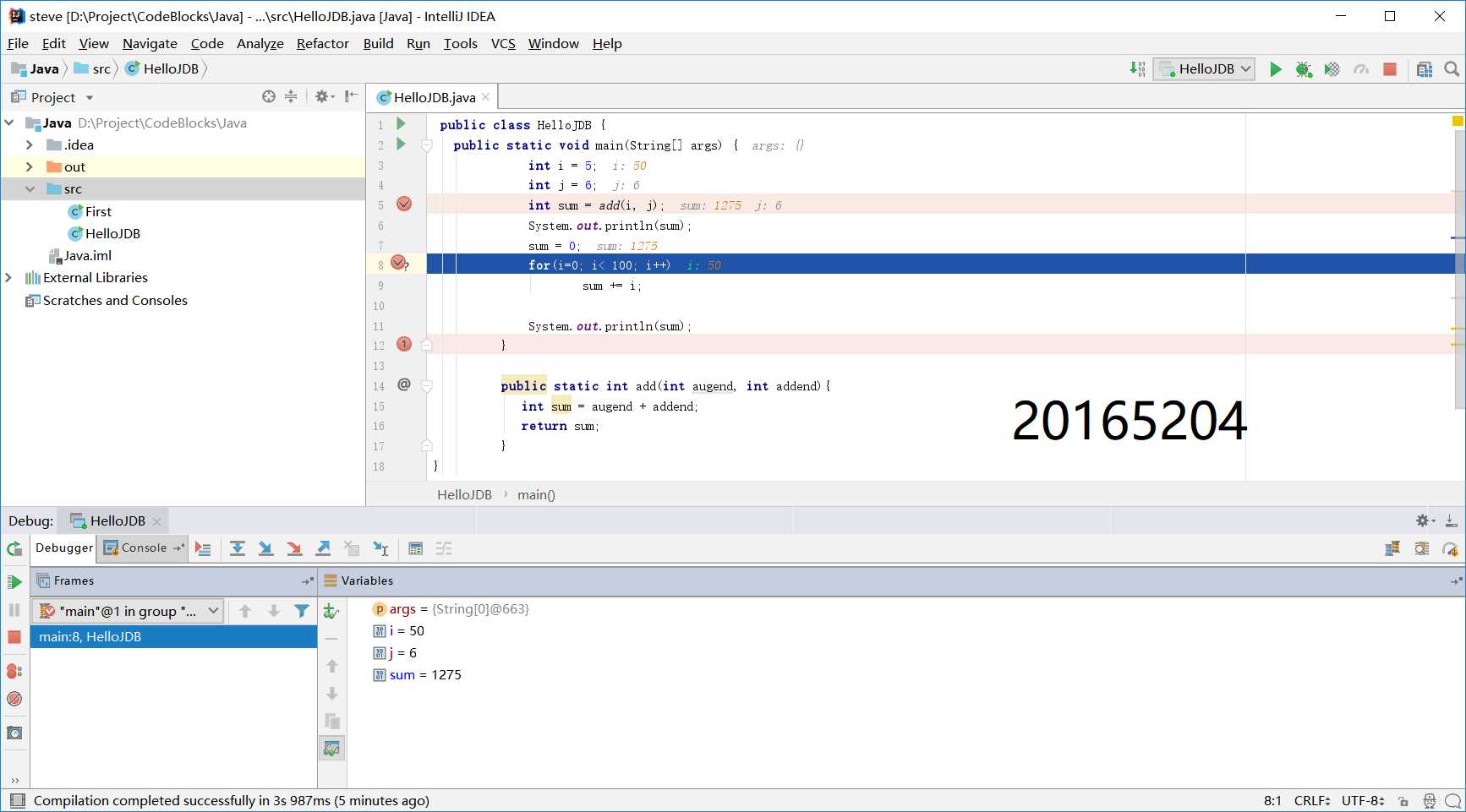Toggle Mute Breakpoints in the debug sidebar

point(14,699)
